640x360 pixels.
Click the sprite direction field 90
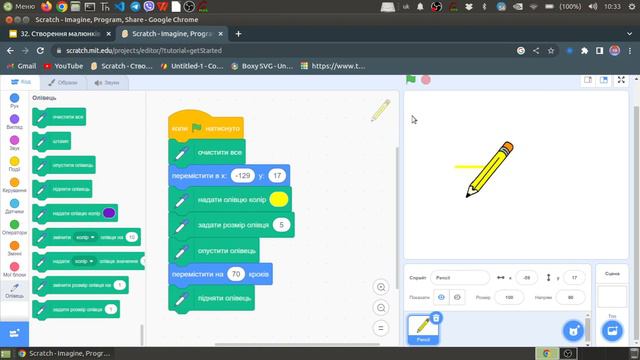pyautogui.click(x=570, y=297)
